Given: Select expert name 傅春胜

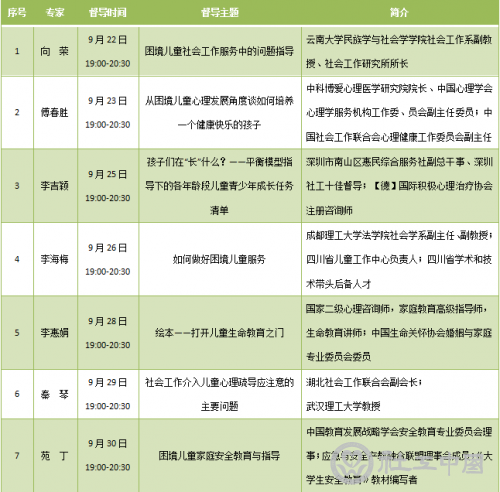Looking at the screenshot, I should [x=55, y=113].
